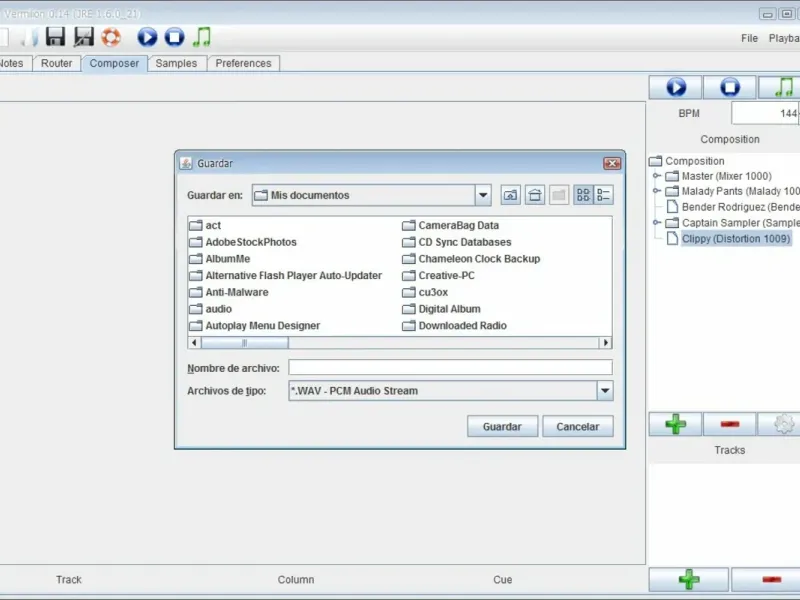This screenshot has height=600, width=800.
Task: Select the Digital Album folder
Action: click(441, 309)
